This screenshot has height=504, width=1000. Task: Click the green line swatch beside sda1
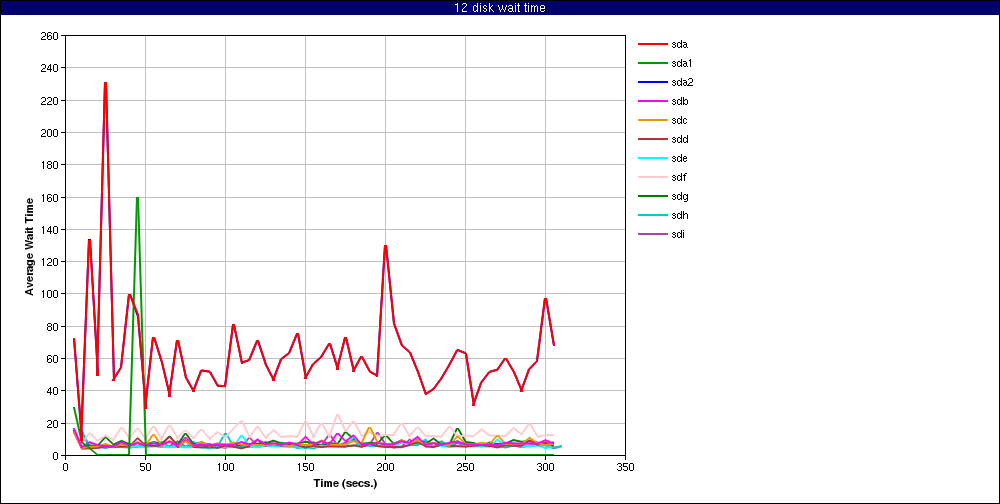[652, 63]
